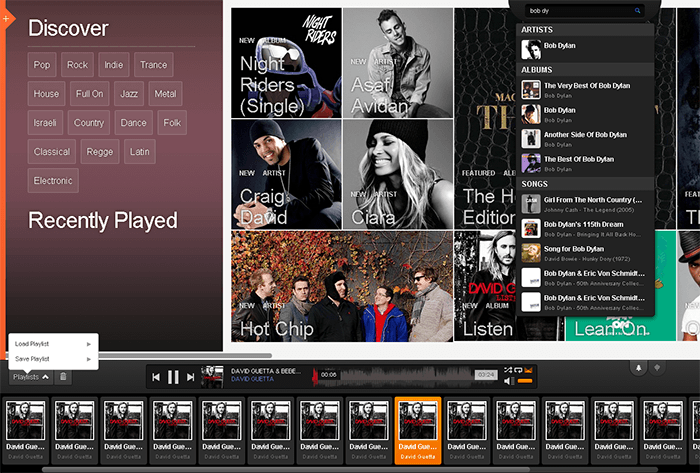Click the Discover heading
700x473 pixels.
(68, 28)
